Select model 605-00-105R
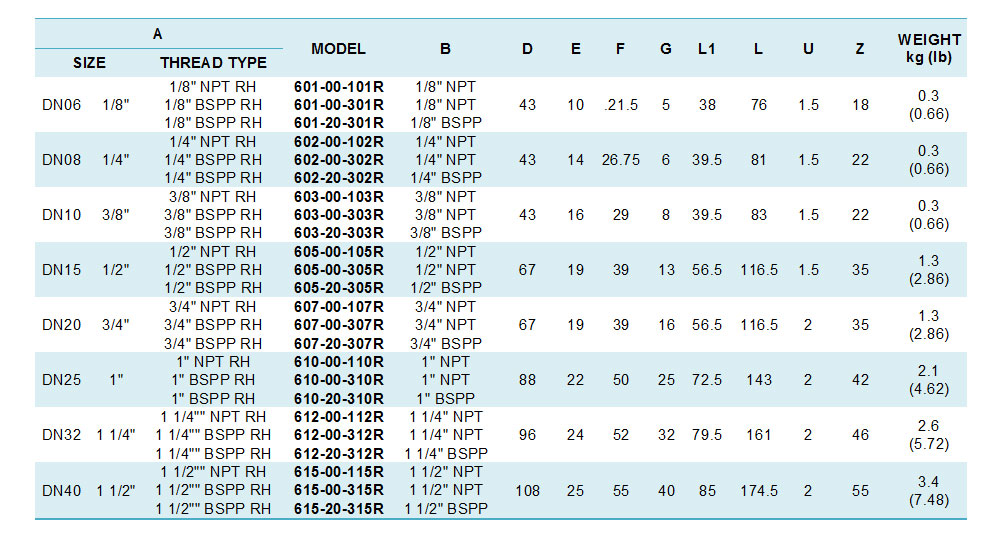 click(x=339, y=251)
